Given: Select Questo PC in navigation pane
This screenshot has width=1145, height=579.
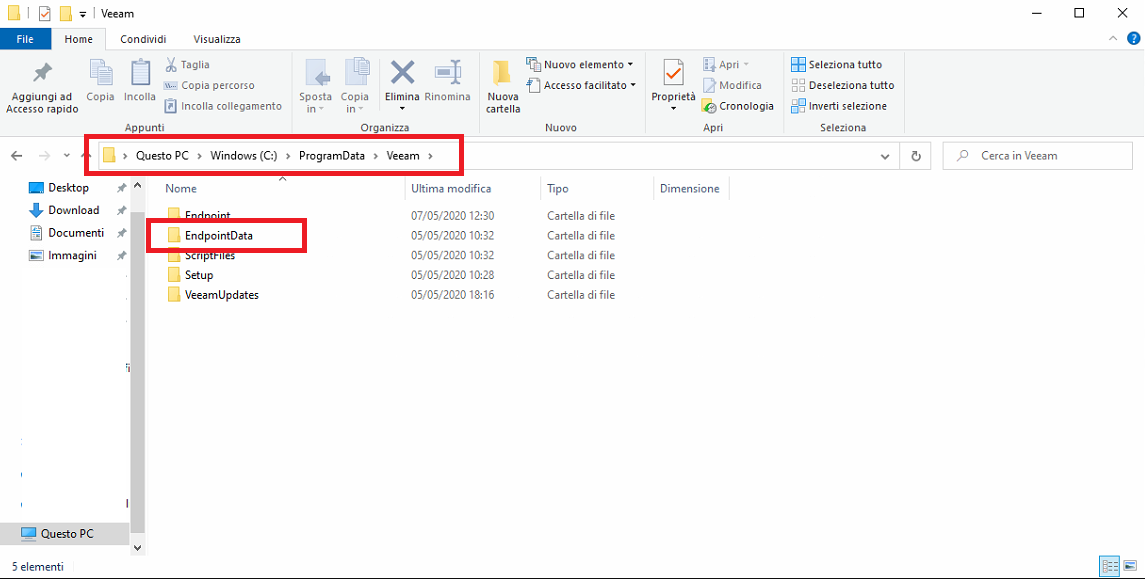Looking at the screenshot, I should coord(66,534).
